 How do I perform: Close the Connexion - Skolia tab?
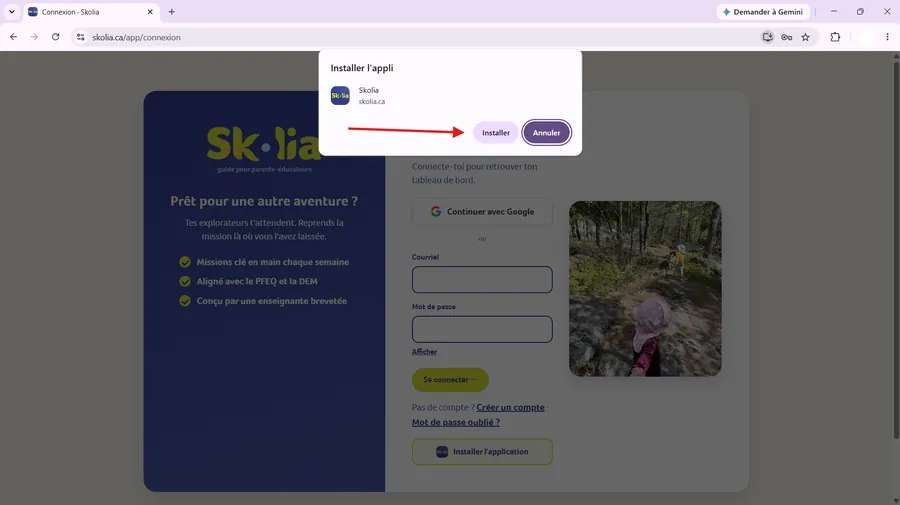(x=150, y=11)
